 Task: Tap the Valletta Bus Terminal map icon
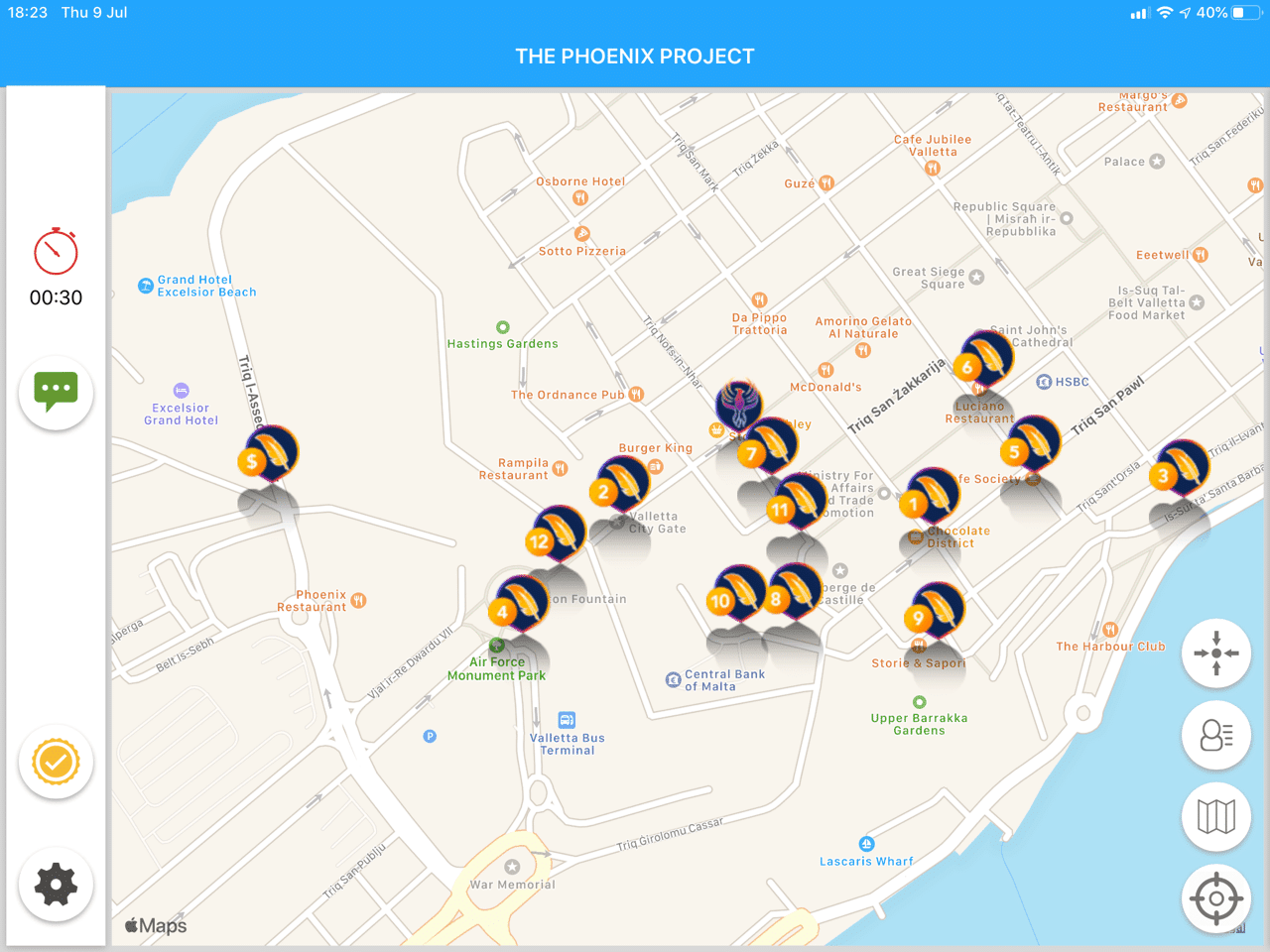(x=567, y=720)
